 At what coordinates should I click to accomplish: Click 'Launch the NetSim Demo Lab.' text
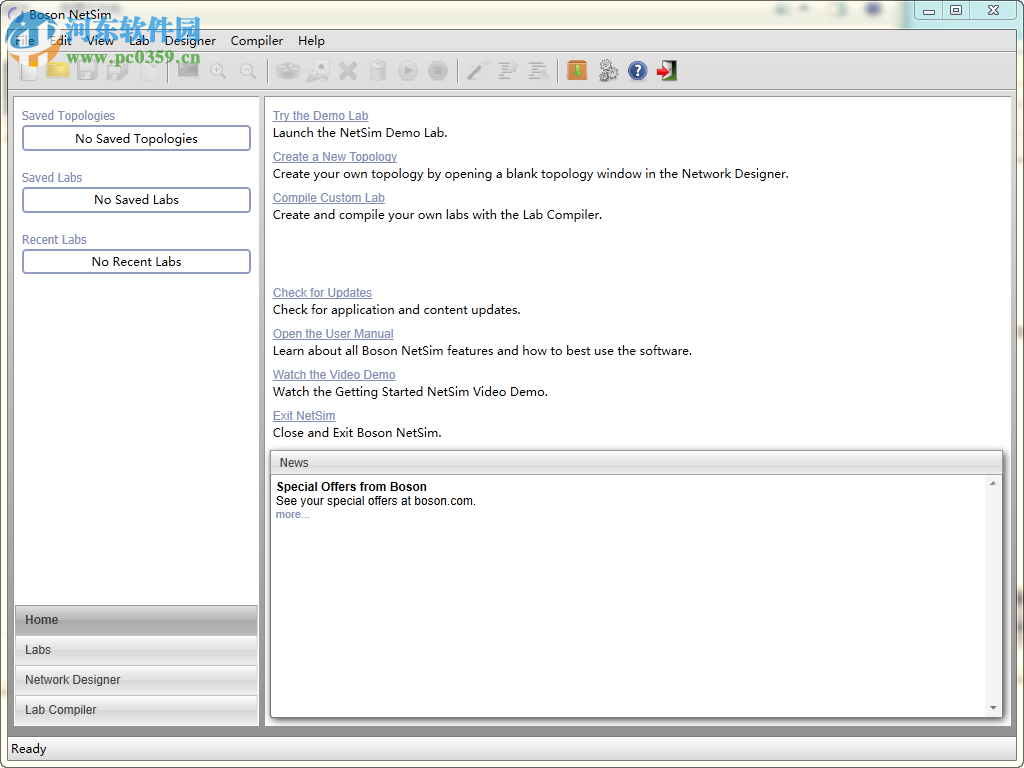click(360, 133)
